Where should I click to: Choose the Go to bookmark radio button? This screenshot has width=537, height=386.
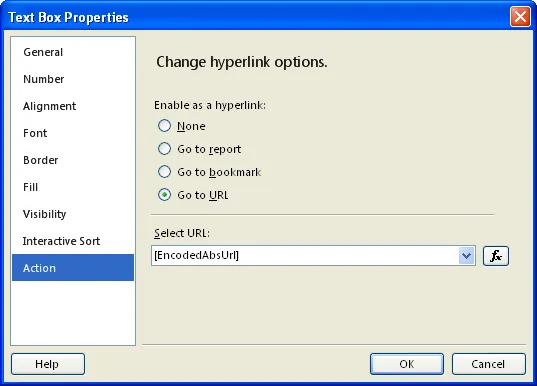[164, 172]
